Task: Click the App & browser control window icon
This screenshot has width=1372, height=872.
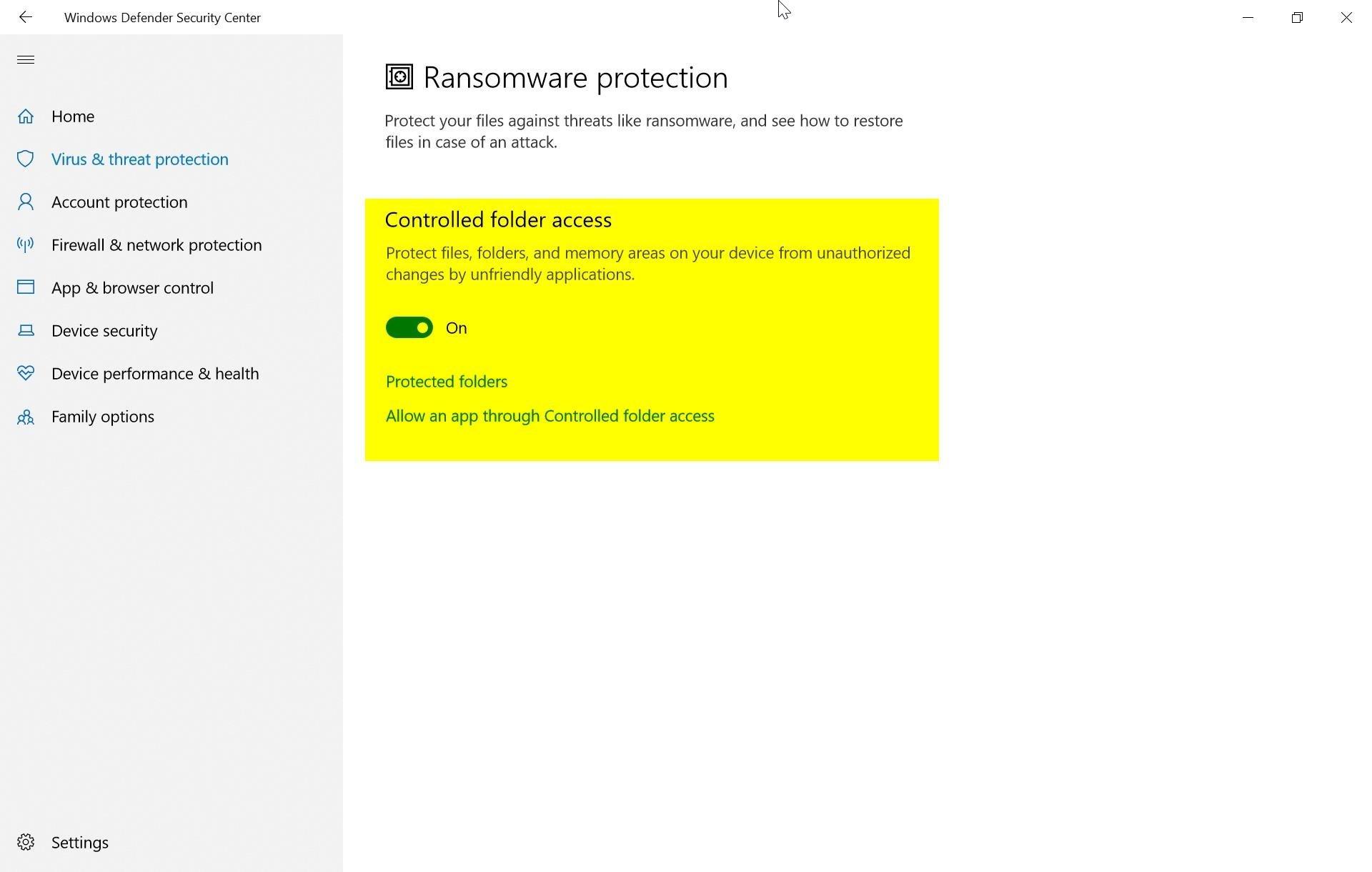Action: point(26,287)
